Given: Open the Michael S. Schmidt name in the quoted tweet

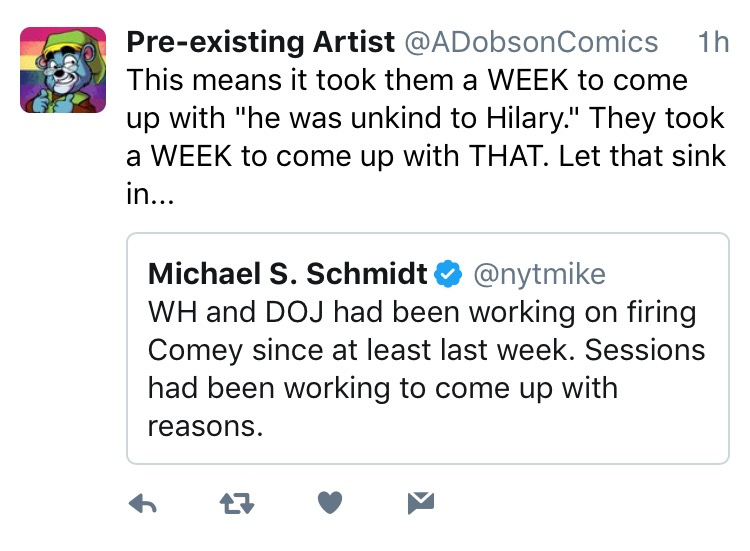Looking at the screenshot, I should pyautogui.click(x=287, y=274).
